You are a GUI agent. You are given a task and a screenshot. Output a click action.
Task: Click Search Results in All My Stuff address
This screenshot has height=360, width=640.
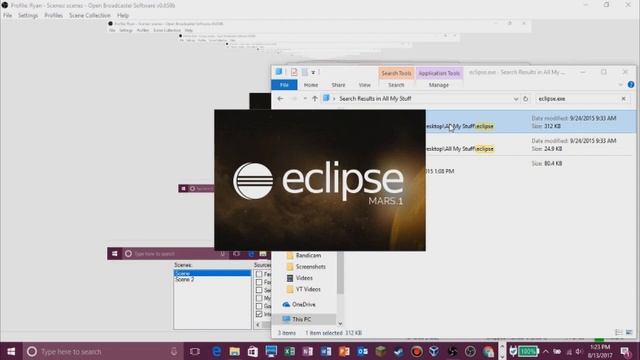pos(375,99)
